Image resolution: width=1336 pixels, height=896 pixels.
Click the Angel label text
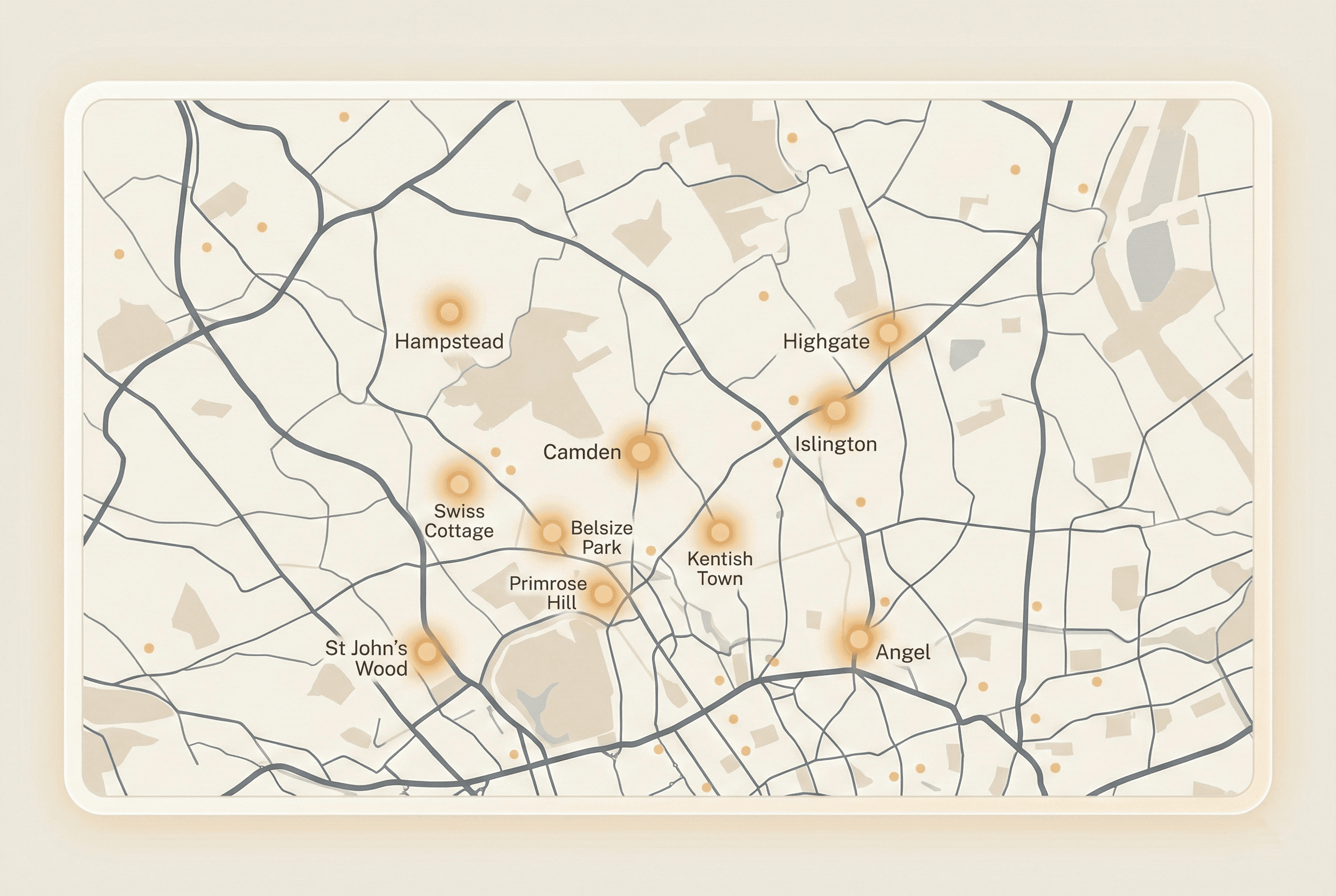click(x=903, y=652)
